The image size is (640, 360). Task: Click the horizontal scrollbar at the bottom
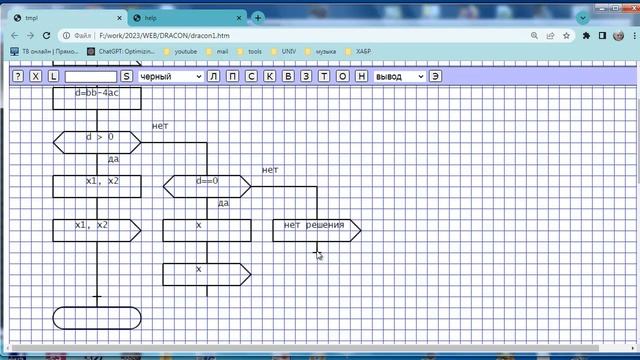pyautogui.click(x=304, y=348)
